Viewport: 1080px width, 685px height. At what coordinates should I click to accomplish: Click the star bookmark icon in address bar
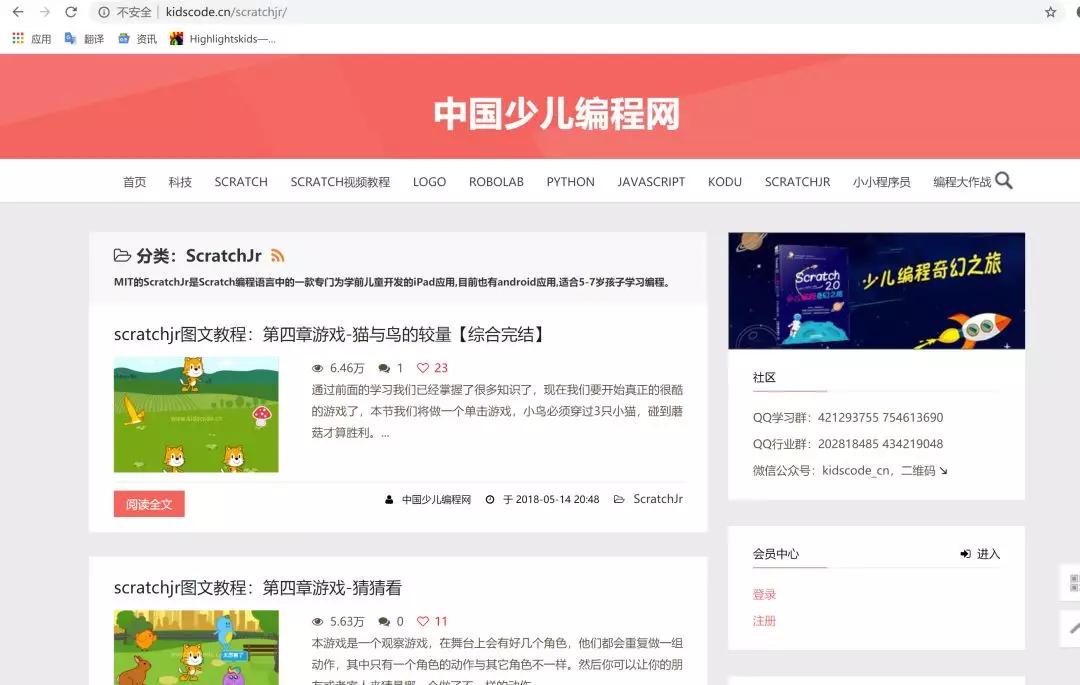pyautogui.click(x=1049, y=14)
